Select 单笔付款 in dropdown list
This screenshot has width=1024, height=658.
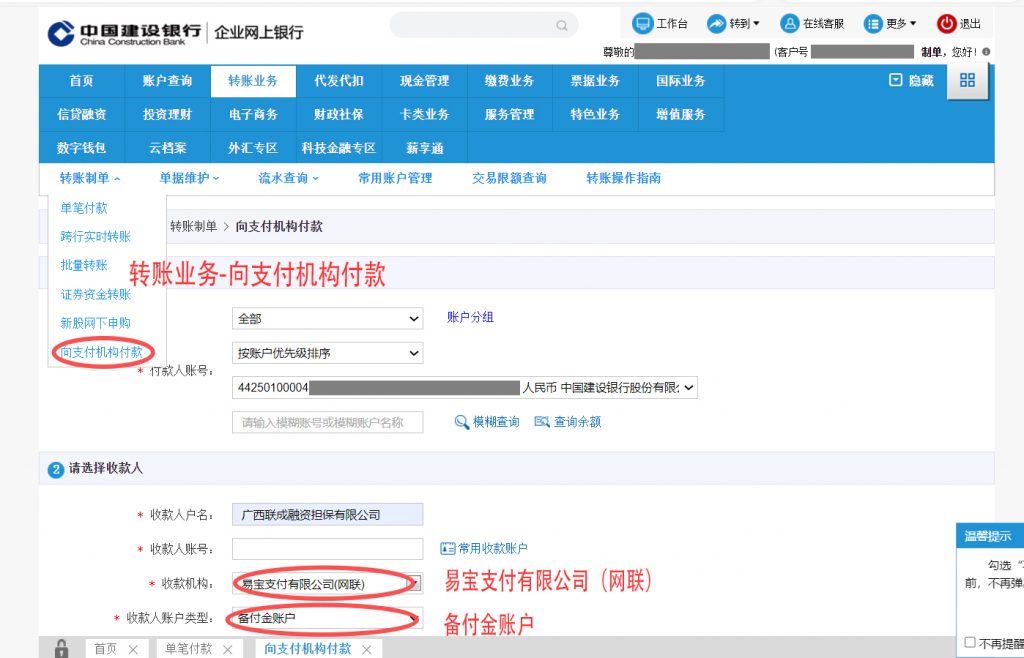(x=84, y=208)
